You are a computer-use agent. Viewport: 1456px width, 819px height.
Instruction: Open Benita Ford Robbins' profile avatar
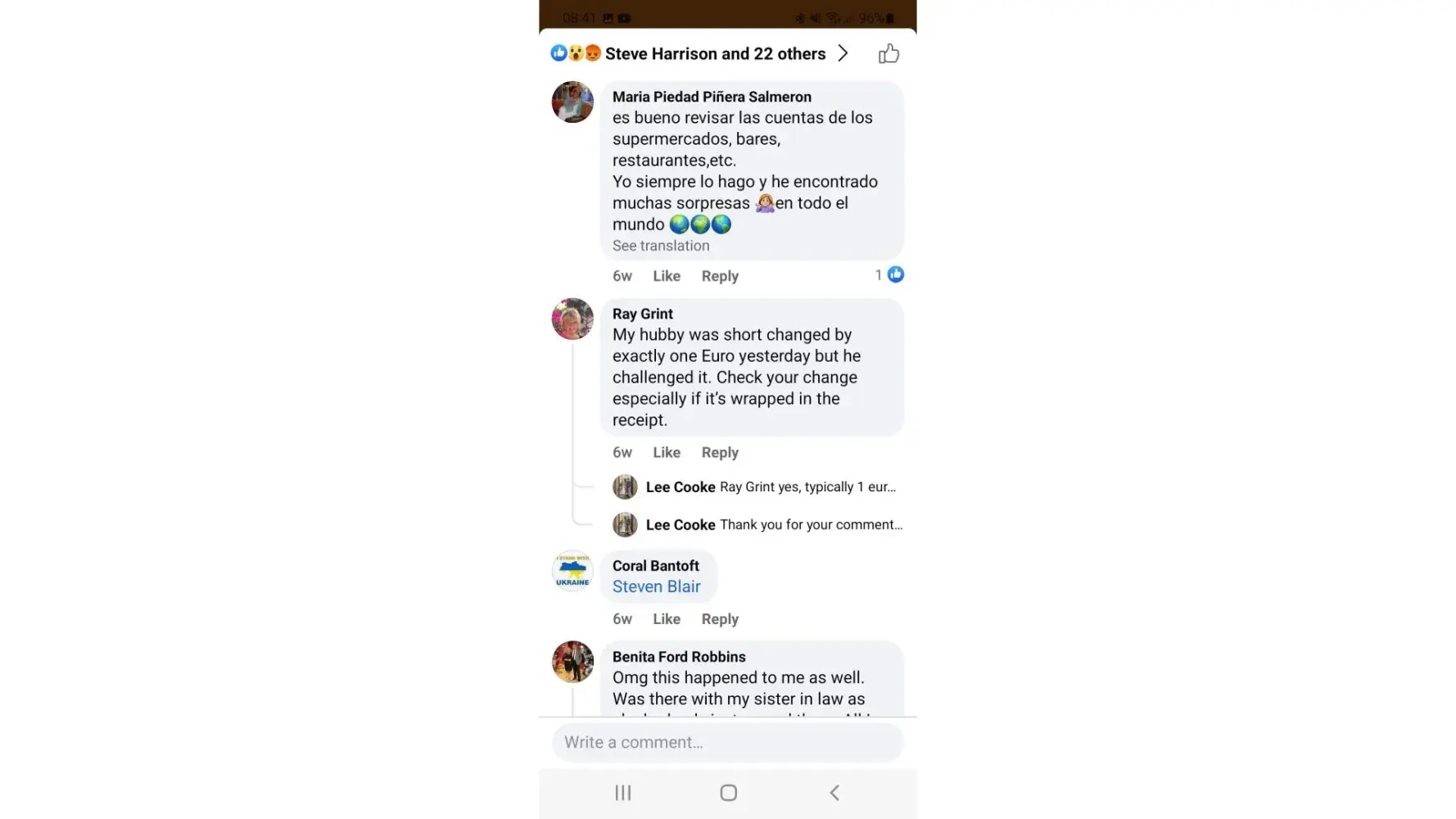click(x=572, y=662)
